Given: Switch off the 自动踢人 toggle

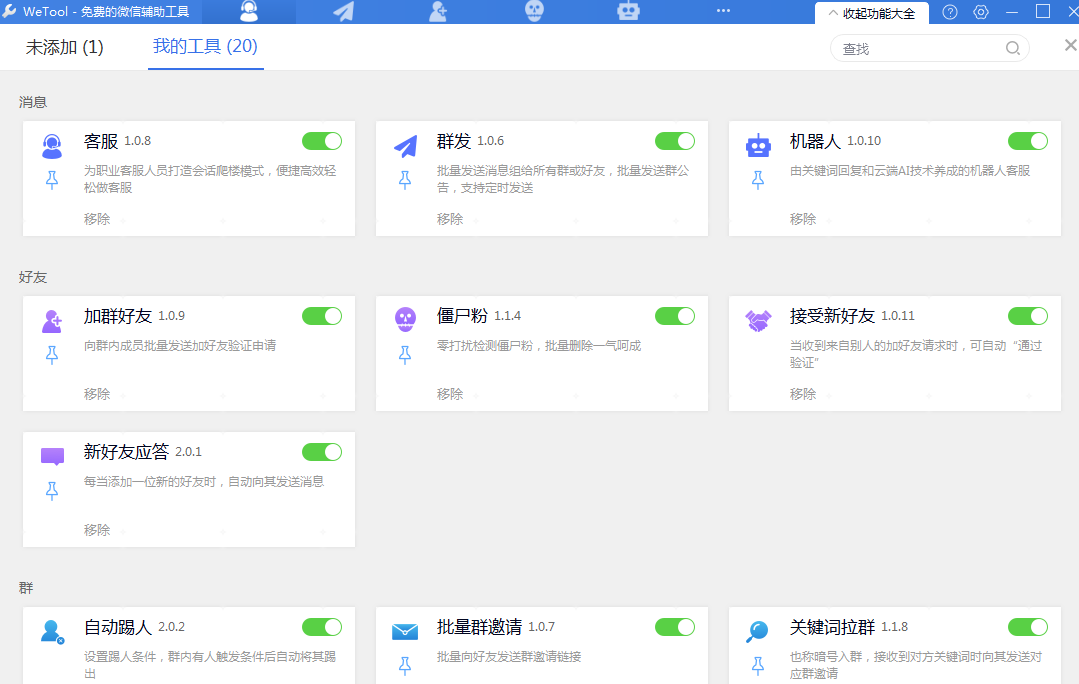Looking at the screenshot, I should [322, 627].
